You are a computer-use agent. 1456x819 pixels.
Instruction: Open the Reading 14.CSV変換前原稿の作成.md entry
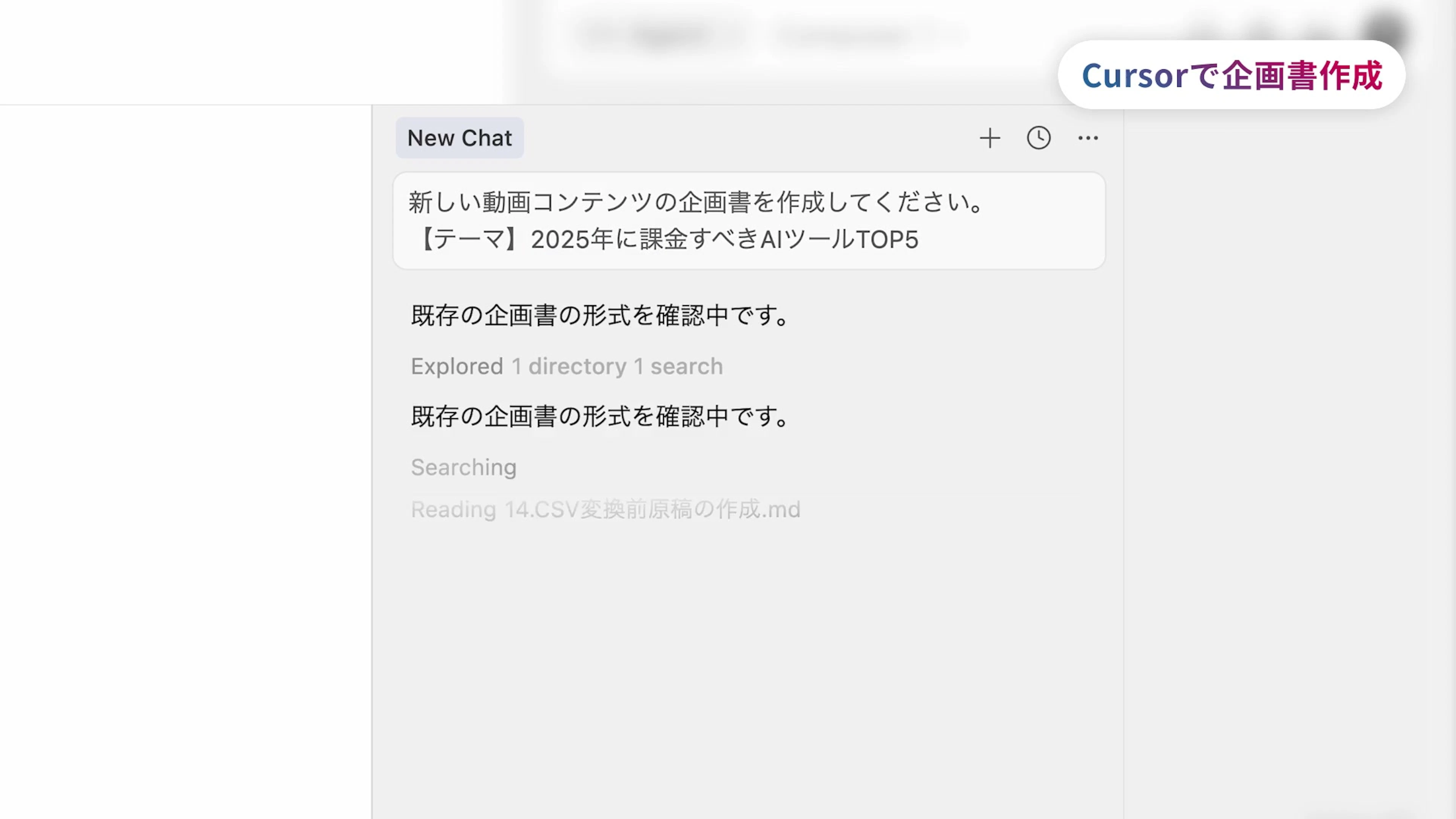[x=605, y=510]
